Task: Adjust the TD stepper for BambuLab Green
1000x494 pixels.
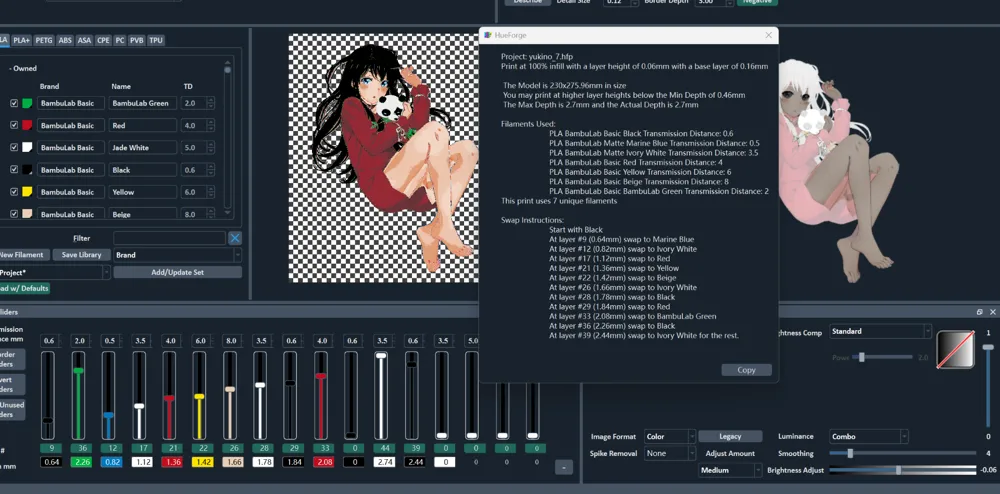Action: tap(211, 103)
